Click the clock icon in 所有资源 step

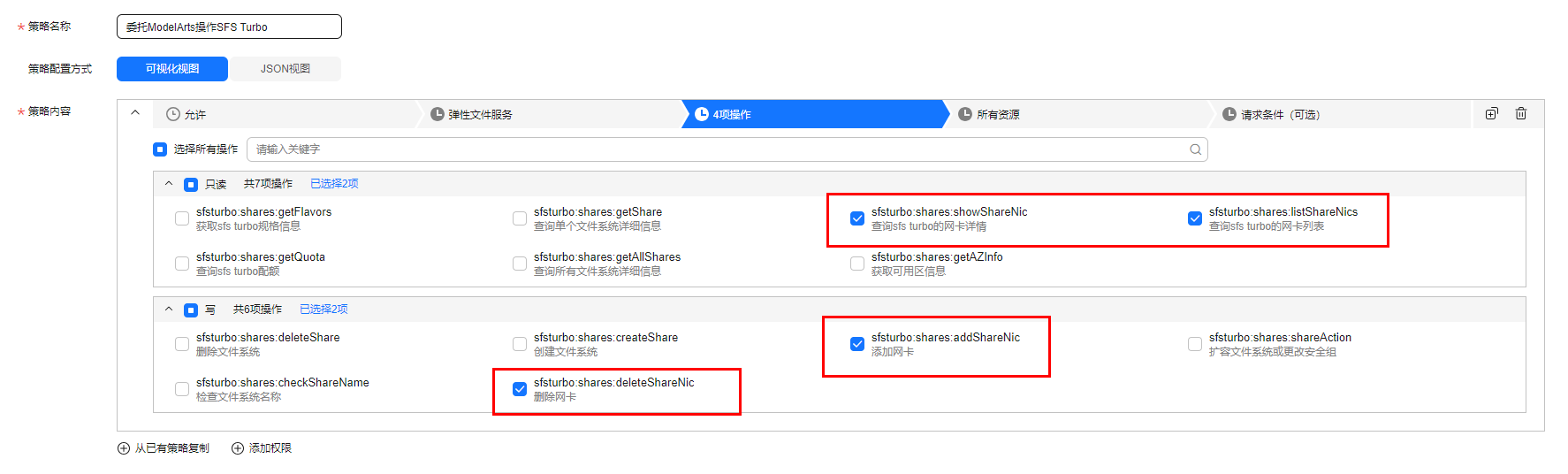pos(965,114)
